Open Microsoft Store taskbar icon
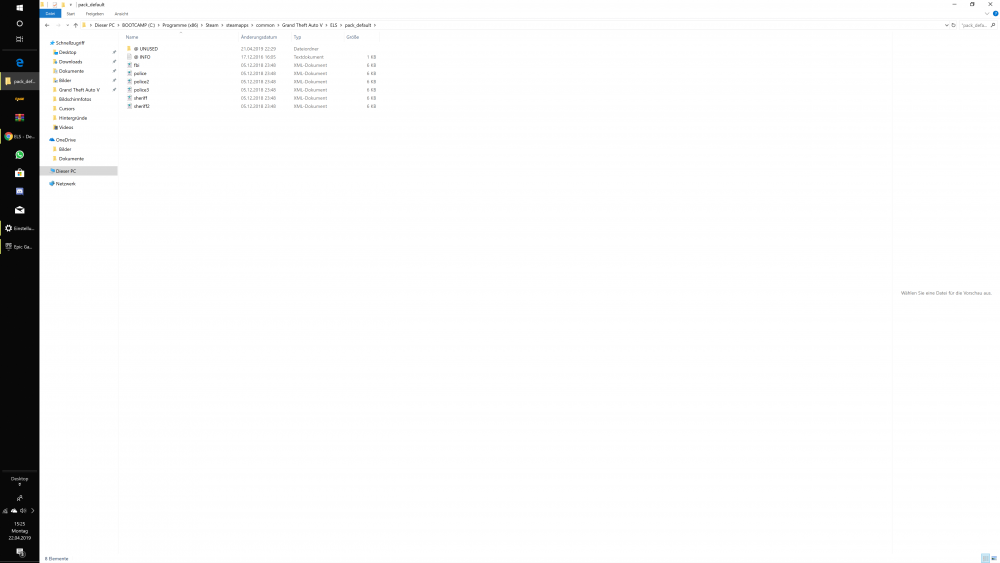1000x563 pixels. point(19,173)
